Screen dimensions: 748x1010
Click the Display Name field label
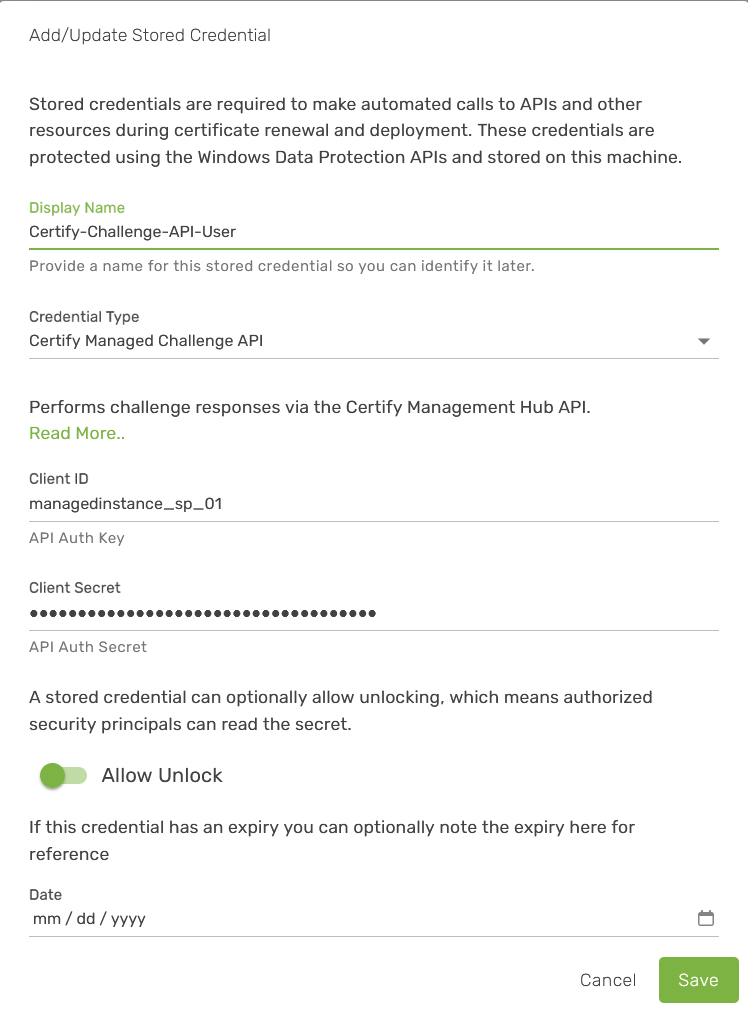77,208
